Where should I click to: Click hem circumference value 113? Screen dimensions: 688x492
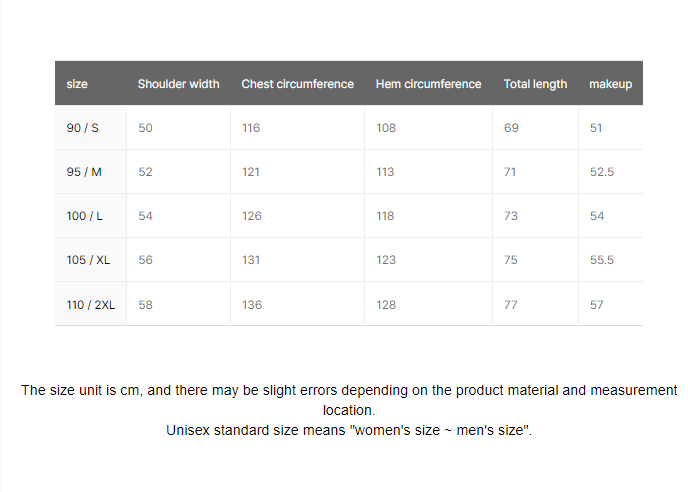pyautogui.click(x=385, y=172)
